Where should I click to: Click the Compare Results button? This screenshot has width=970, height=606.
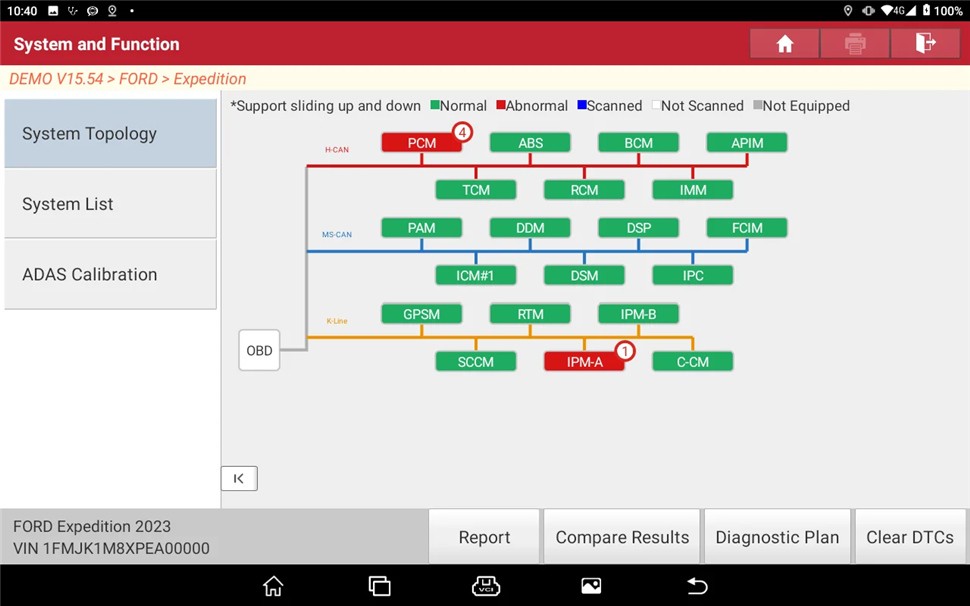(622, 537)
